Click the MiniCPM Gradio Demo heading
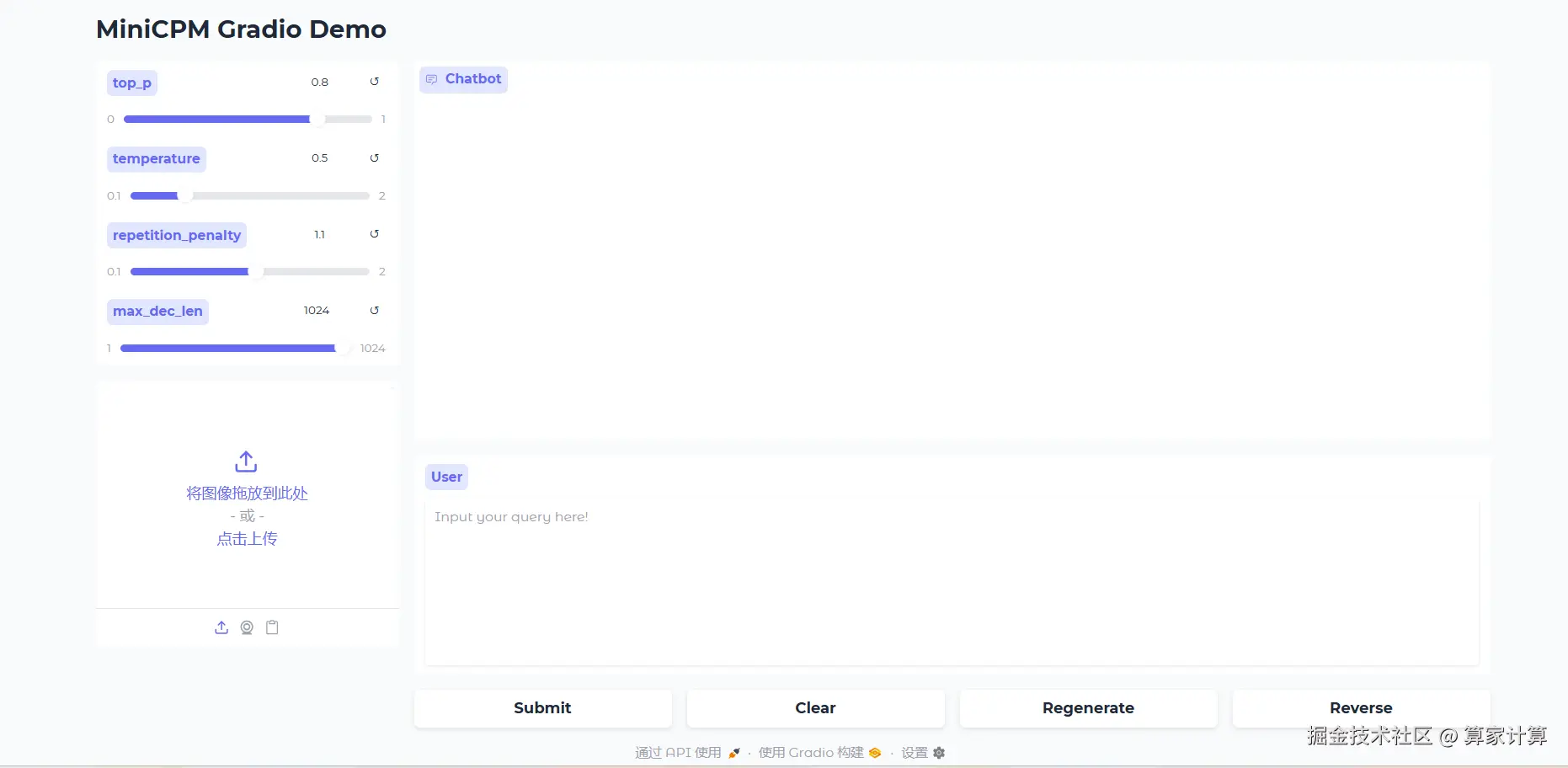This screenshot has width=1568, height=768. 241,29
